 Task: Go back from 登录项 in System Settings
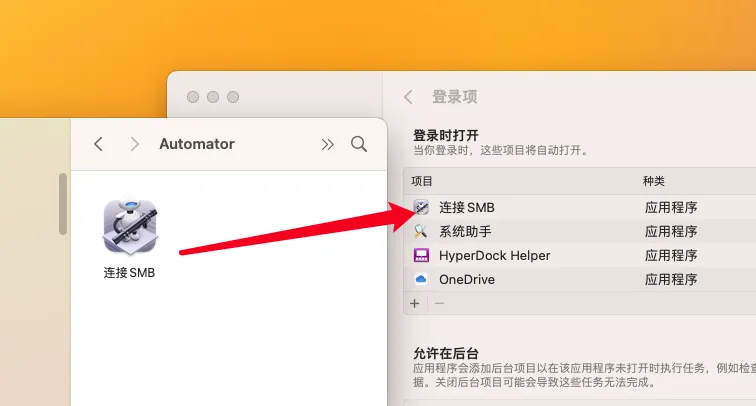point(408,97)
